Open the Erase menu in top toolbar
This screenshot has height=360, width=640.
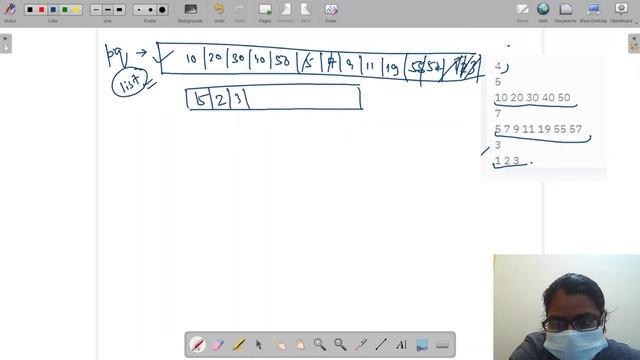(331, 12)
